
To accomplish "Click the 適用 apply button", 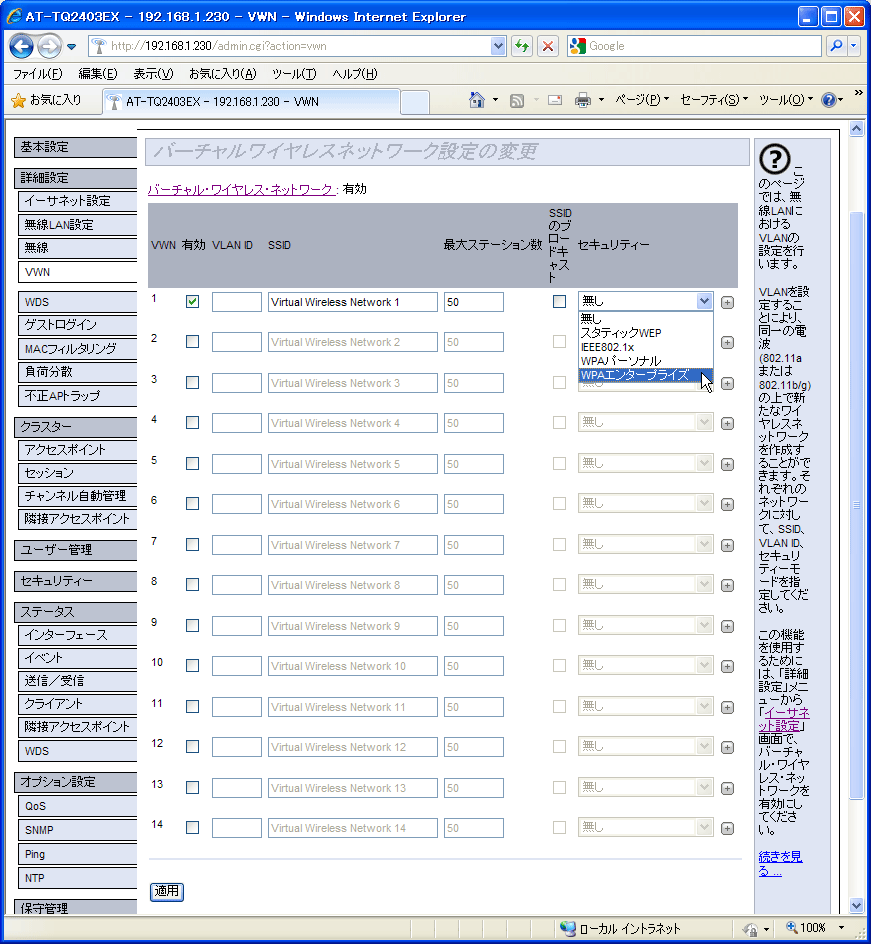I will pos(167,891).
